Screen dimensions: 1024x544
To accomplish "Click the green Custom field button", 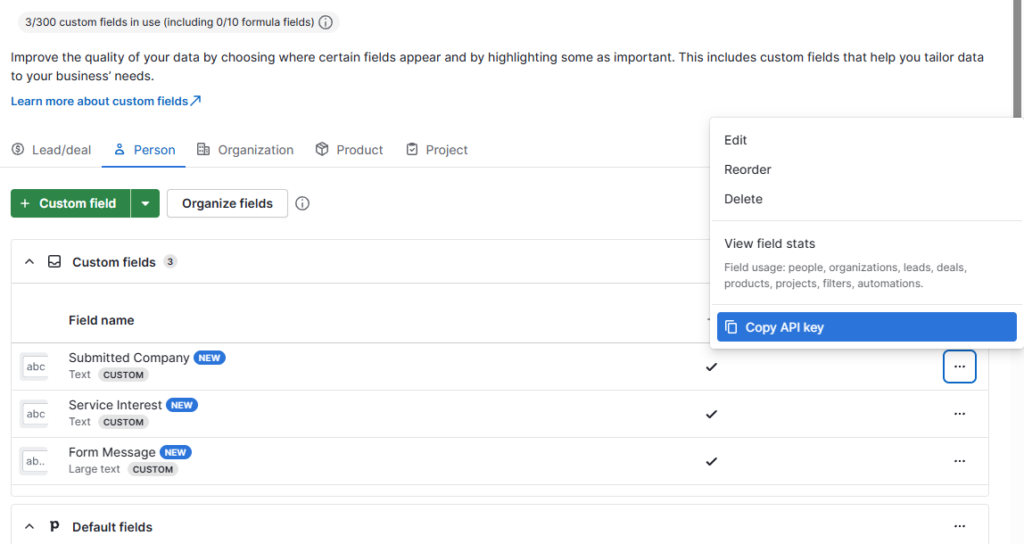I will click(71, 203).
